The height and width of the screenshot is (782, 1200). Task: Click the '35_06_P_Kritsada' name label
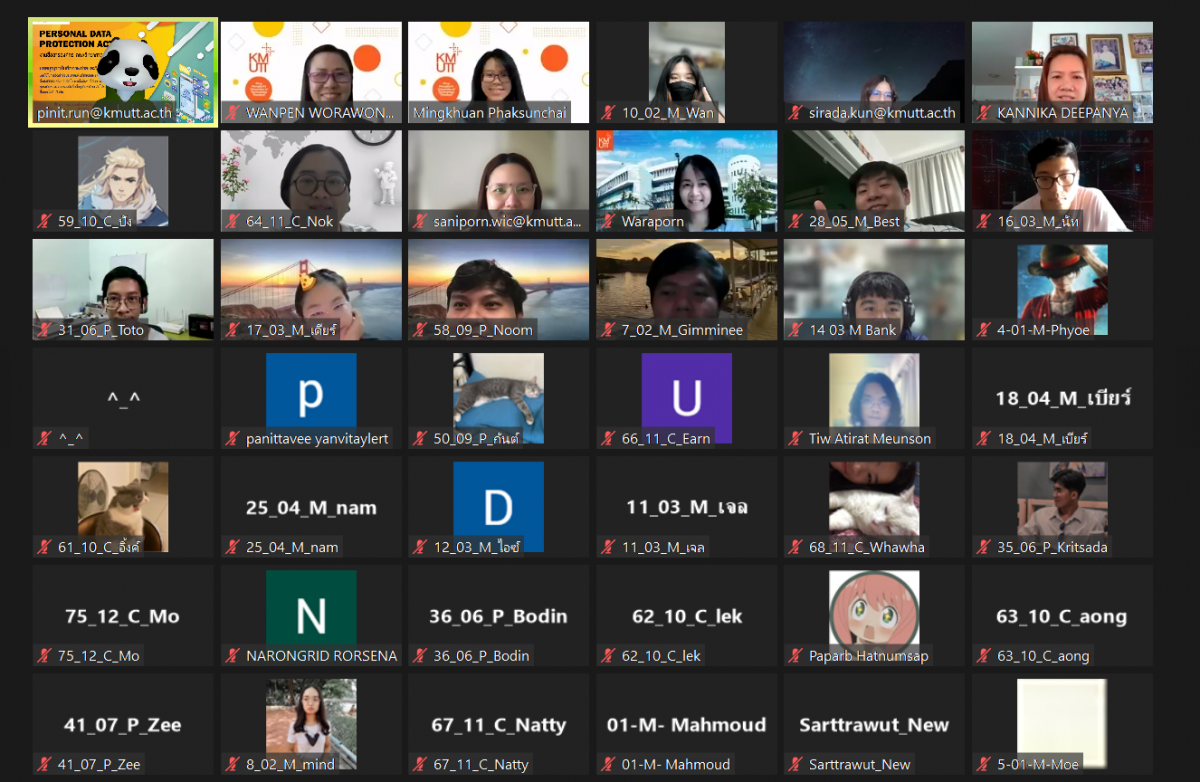click(1052, 547)
